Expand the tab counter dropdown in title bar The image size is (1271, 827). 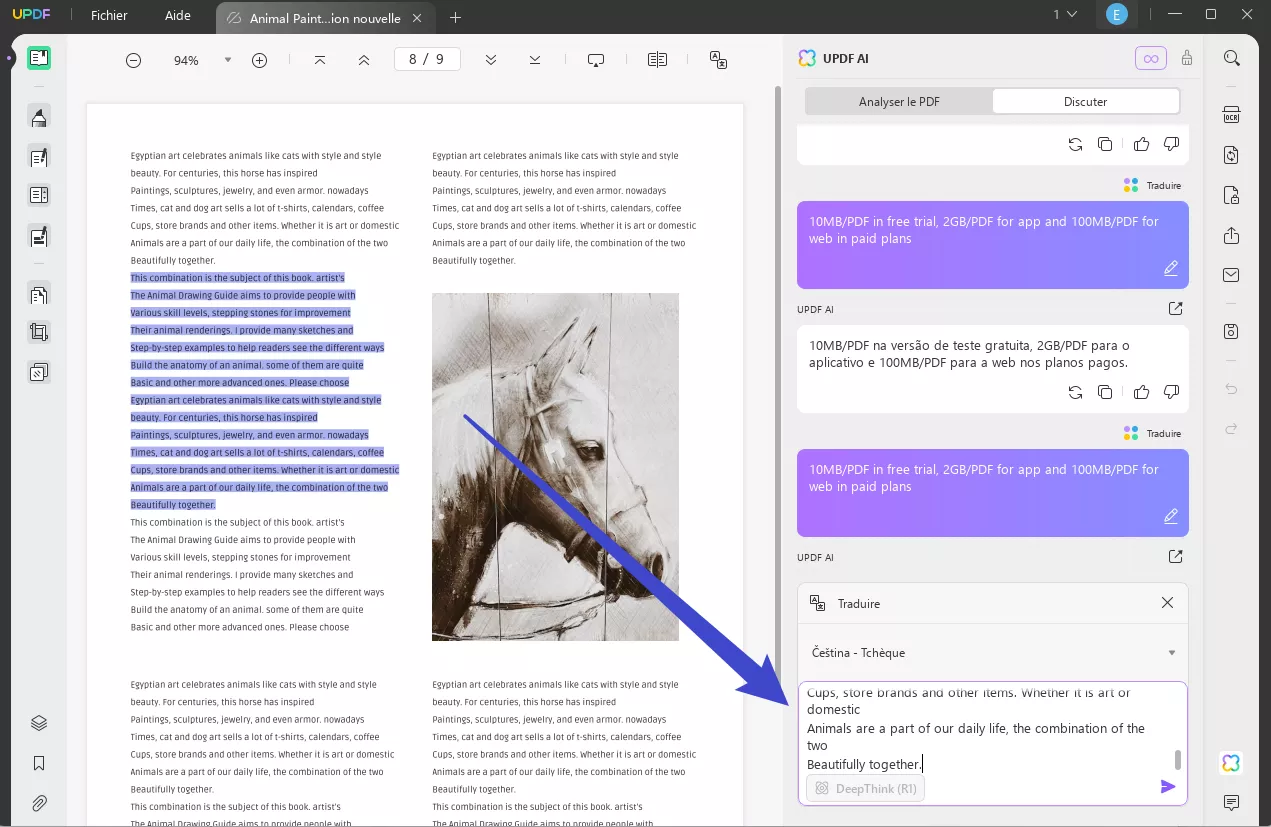(x=1063, y=15)
